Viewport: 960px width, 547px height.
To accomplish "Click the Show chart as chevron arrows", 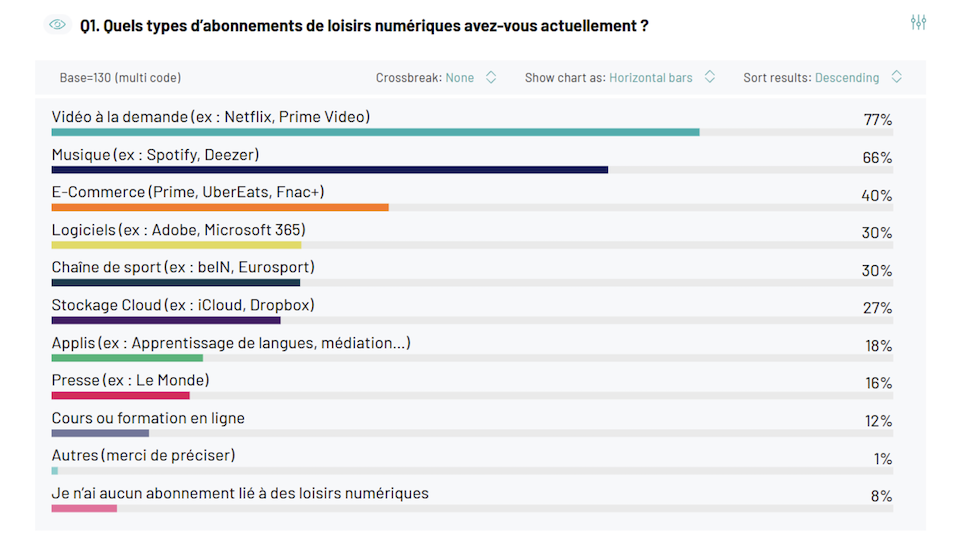I will [x=710, y=78].
